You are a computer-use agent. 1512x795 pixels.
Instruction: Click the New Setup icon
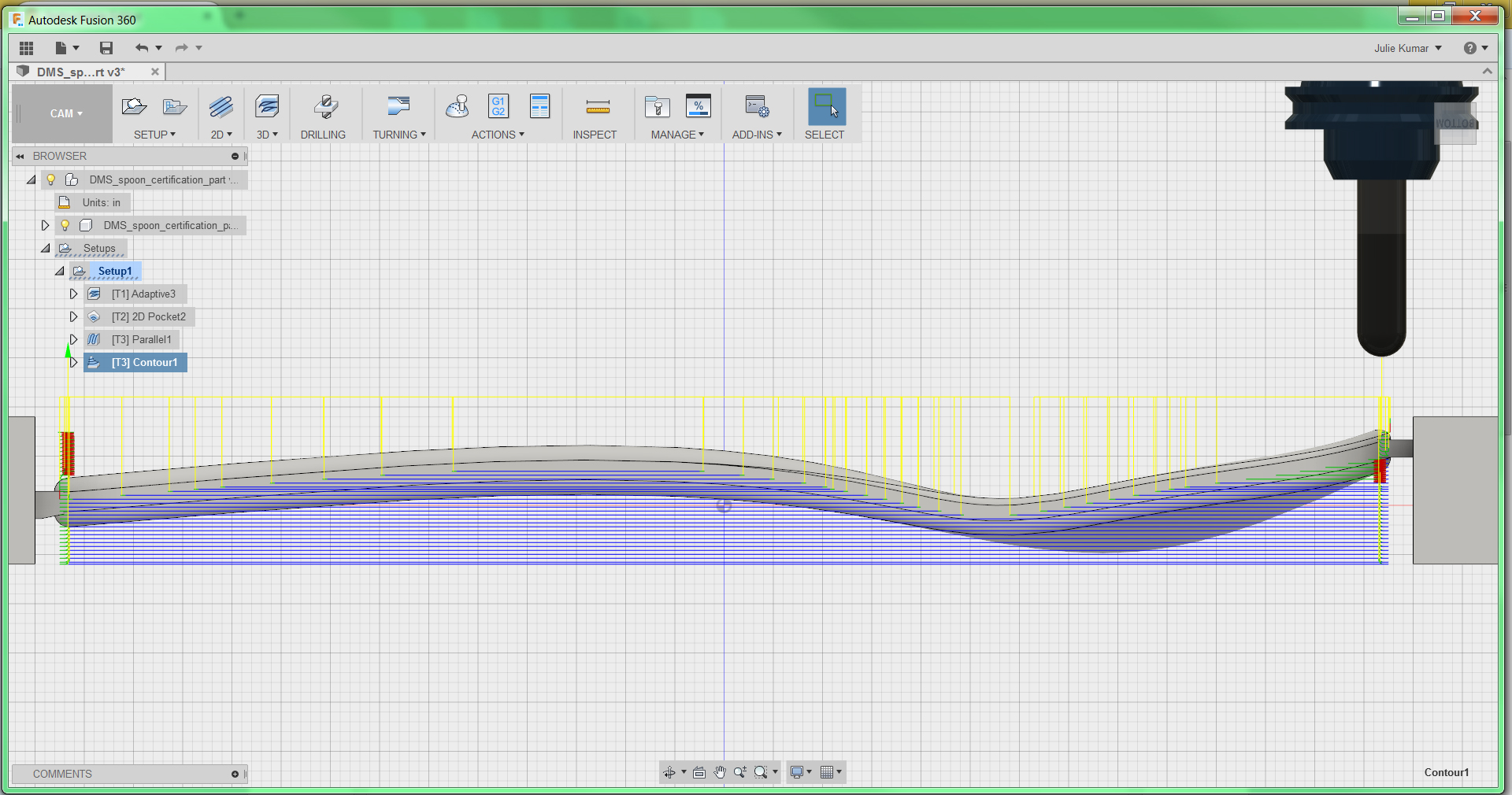pos(135,106)
